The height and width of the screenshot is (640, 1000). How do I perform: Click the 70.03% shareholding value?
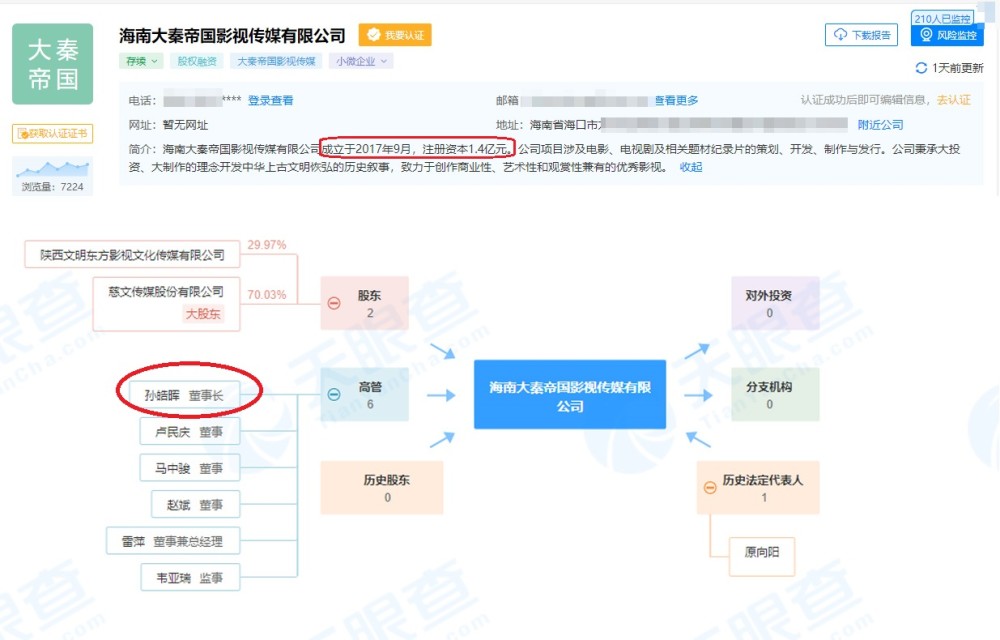267,295
